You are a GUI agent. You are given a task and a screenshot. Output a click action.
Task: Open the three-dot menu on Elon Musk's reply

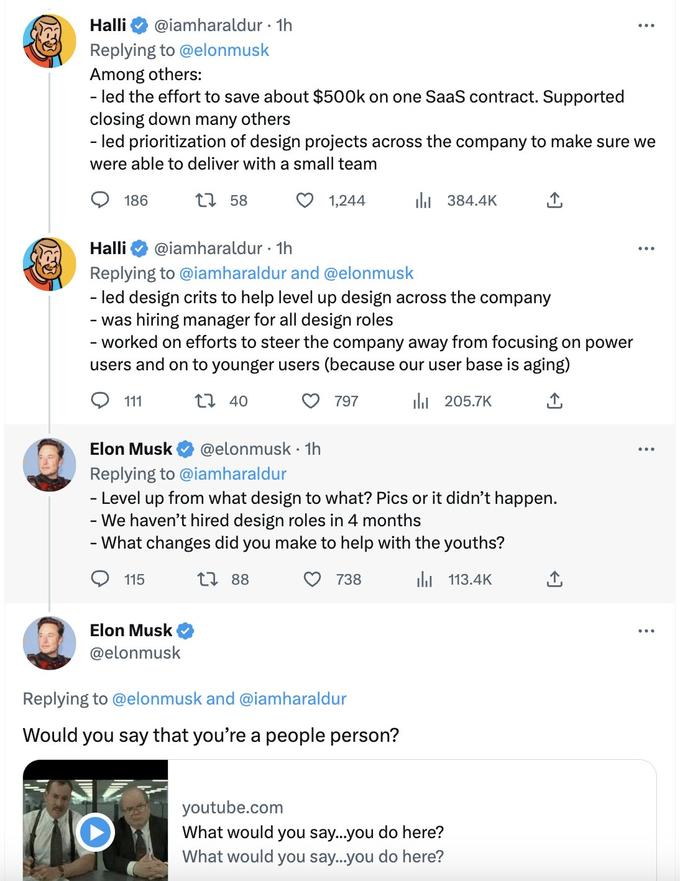[647, 448]
